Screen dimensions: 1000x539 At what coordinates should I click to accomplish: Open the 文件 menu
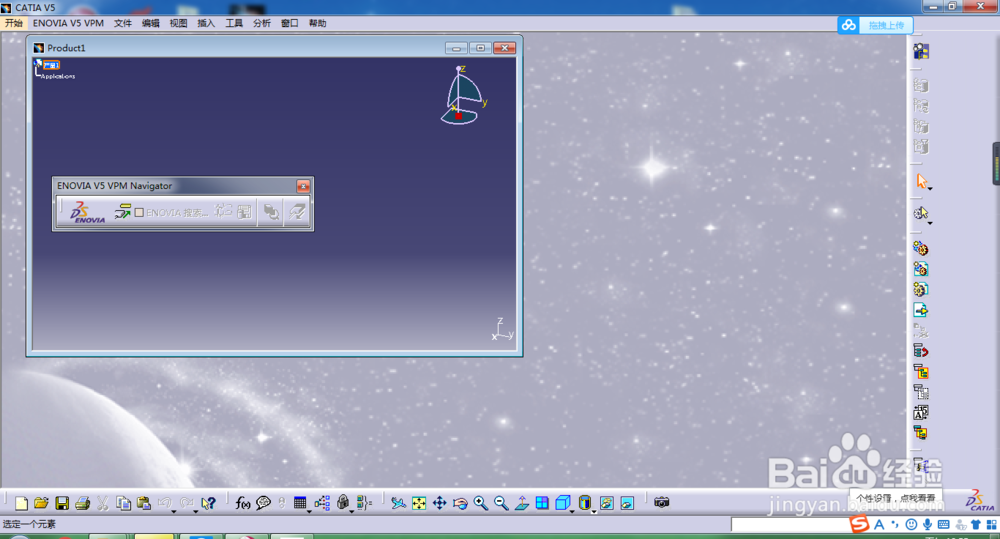[122, 23]
